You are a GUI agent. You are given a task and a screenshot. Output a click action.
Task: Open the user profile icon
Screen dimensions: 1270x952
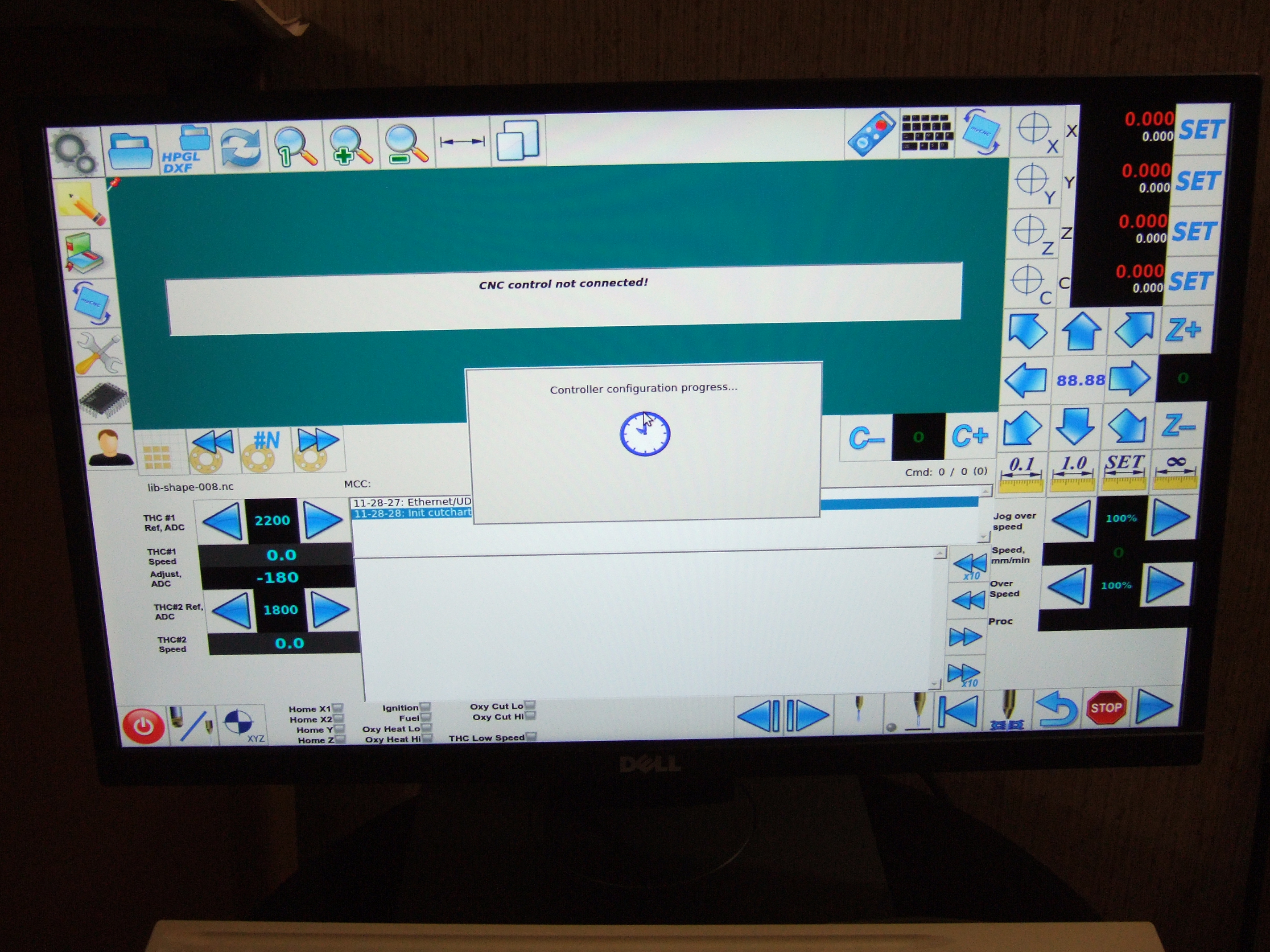click(x=110, y=447)
